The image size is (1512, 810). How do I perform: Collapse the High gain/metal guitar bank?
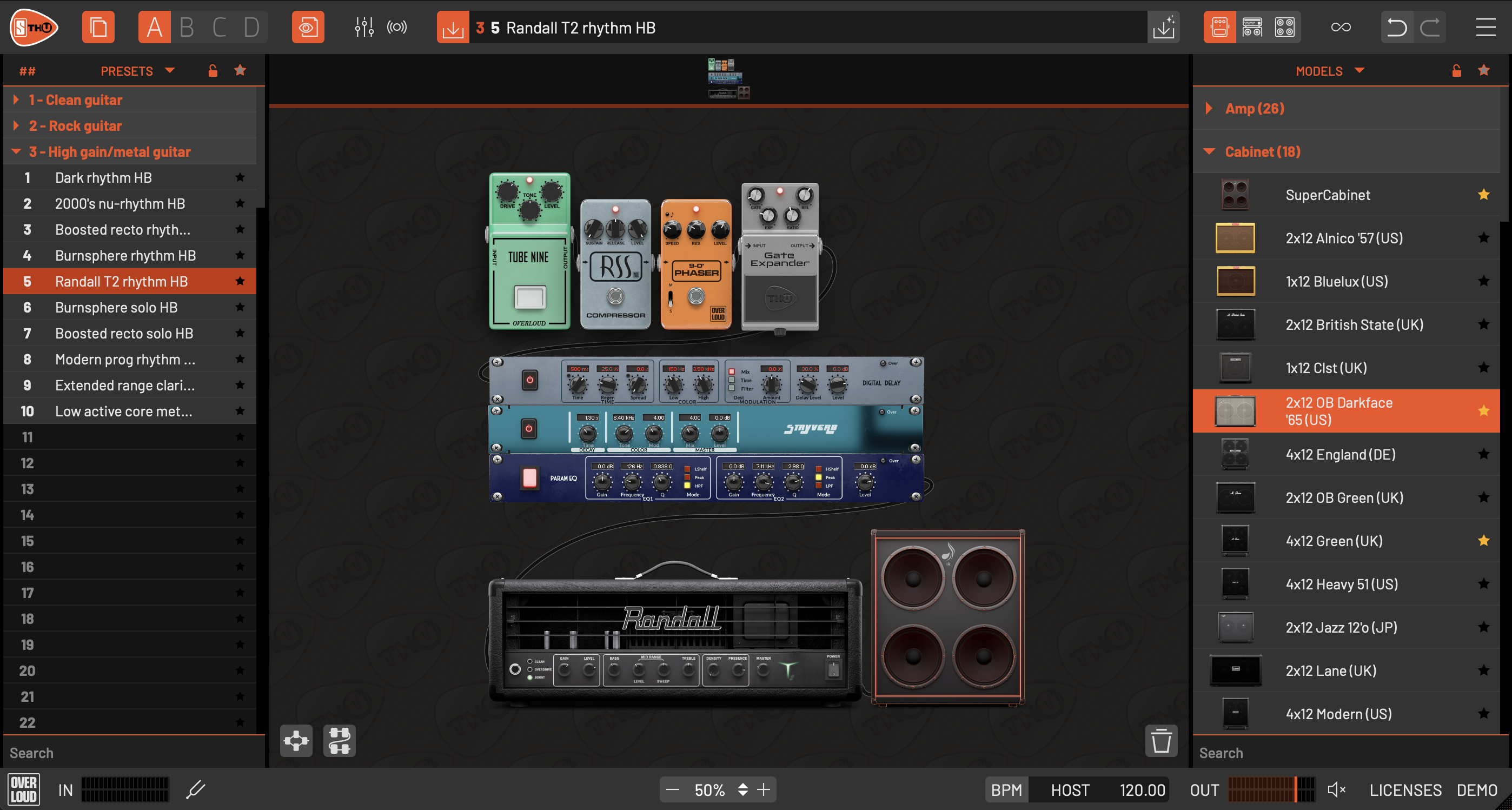(x=16, y=152)
